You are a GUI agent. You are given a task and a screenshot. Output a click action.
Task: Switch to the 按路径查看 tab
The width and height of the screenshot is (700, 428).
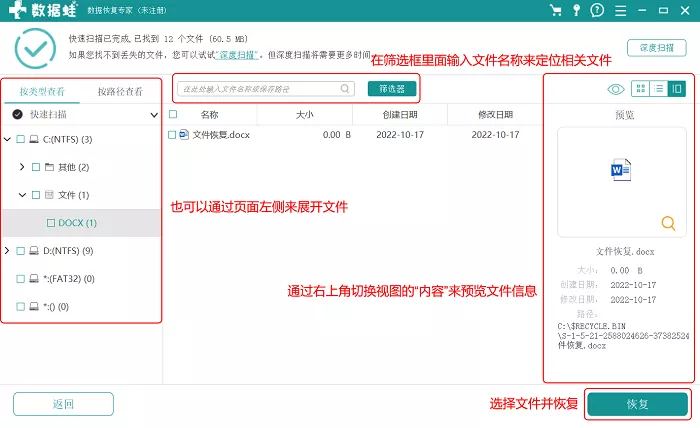(120, 91)
